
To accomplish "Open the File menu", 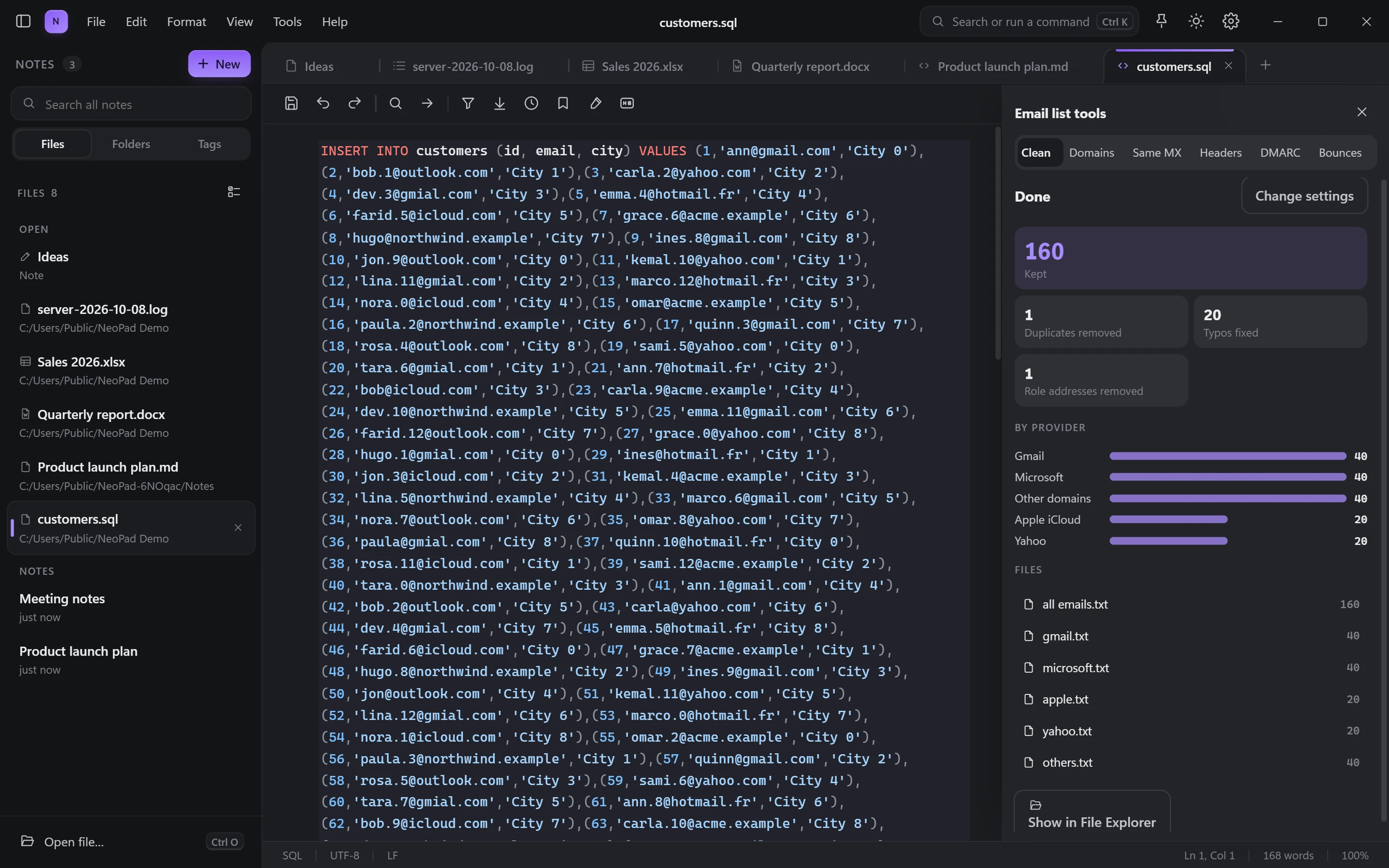I will point(96,22).
